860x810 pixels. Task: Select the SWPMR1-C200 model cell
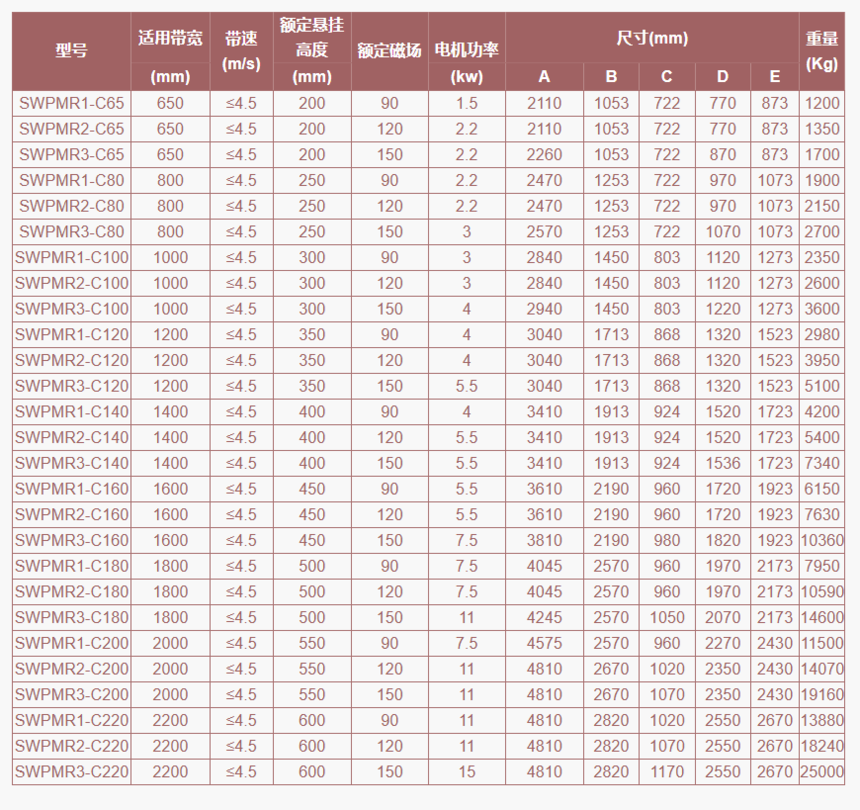point(71,643)
